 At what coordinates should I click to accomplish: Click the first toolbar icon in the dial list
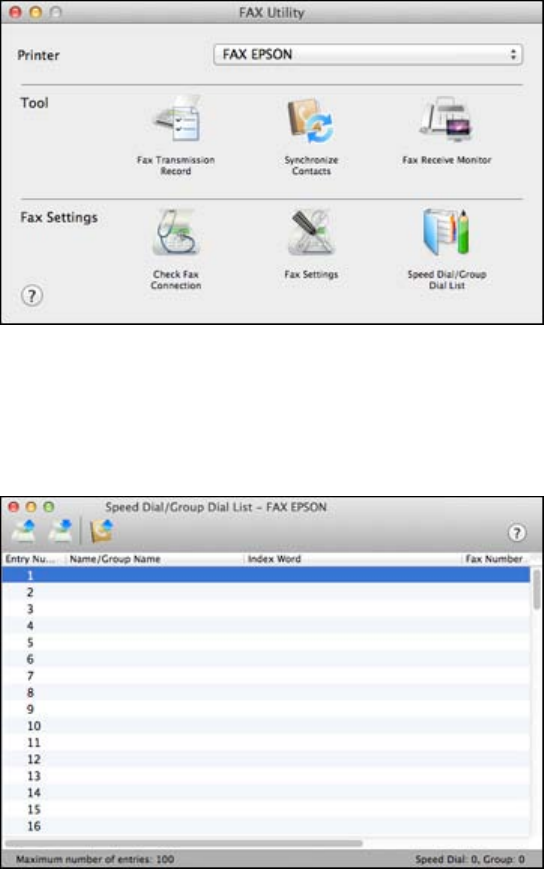tap(24, 530)
